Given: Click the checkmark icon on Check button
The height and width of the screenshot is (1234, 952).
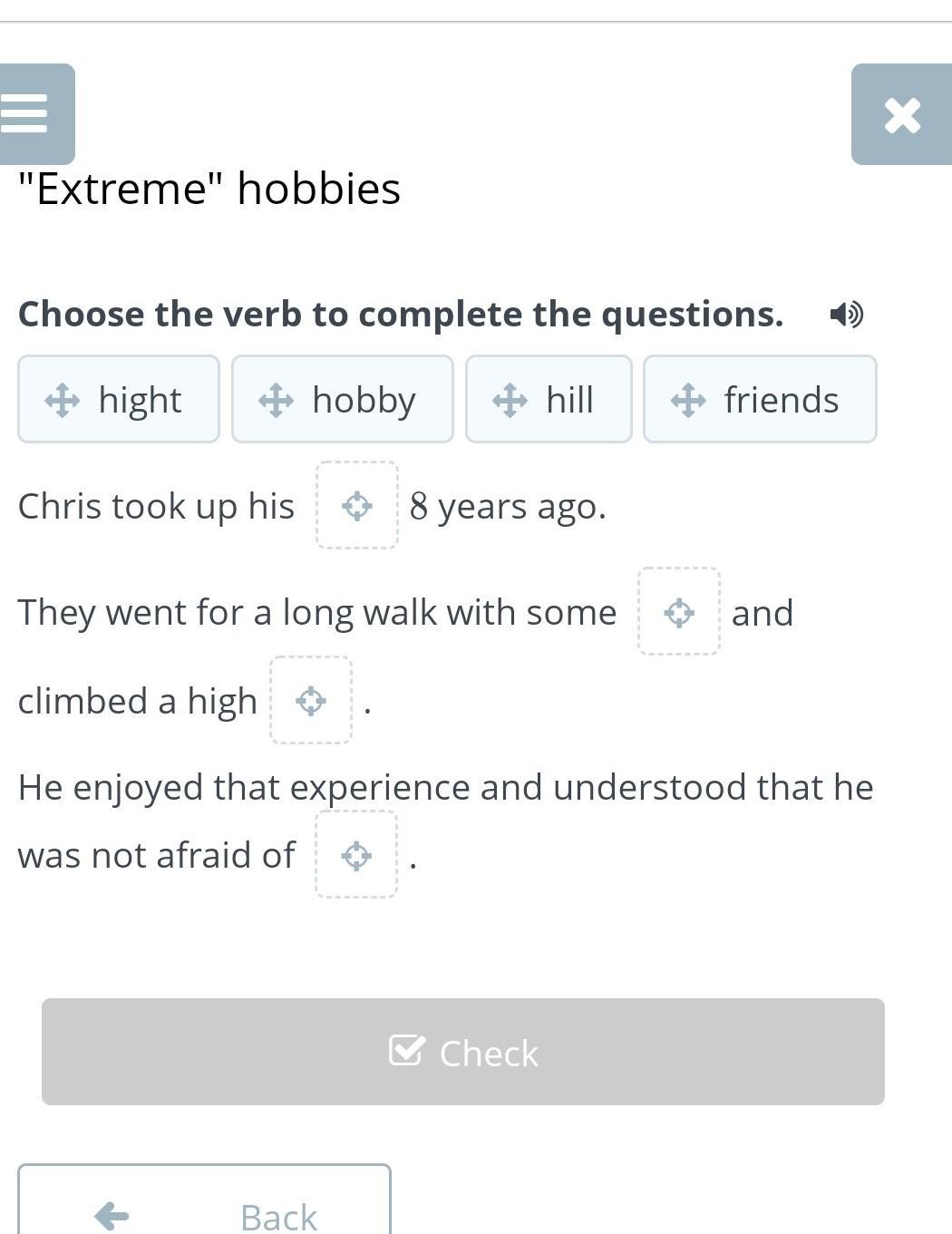Looking at the screenshot, I should [x=405, y=1050].
